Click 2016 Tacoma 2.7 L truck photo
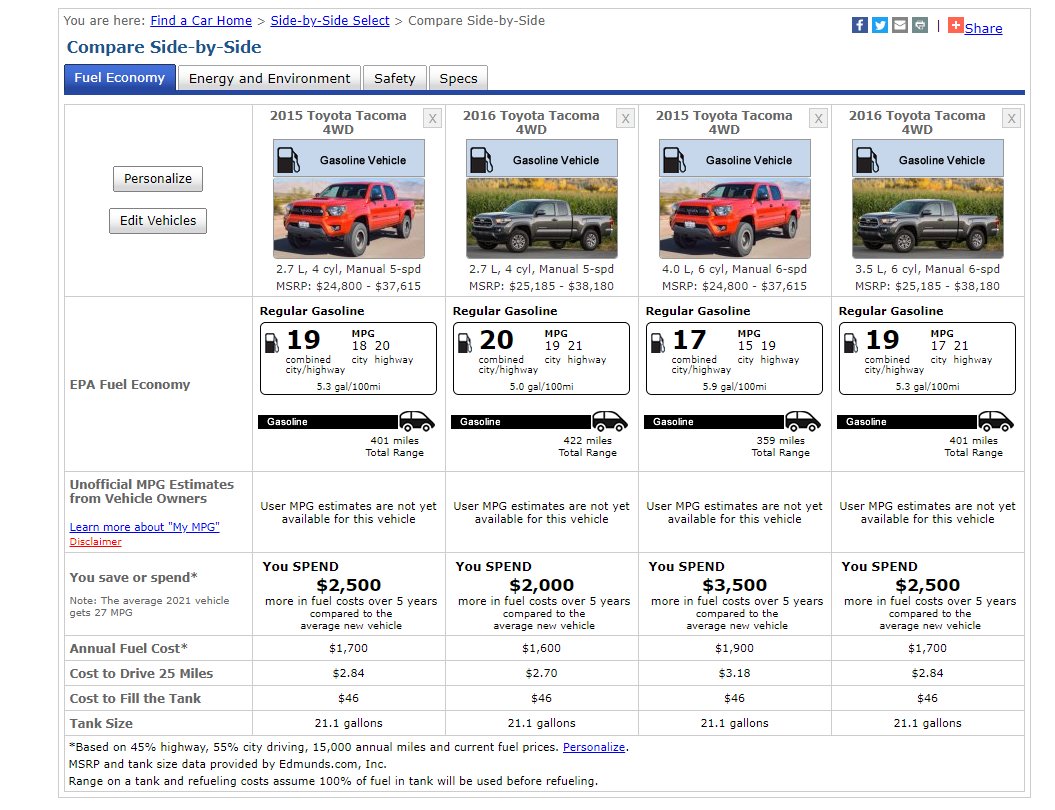Image resolution: width=1055 pixels, height=810 pixels. coord(542,218)
